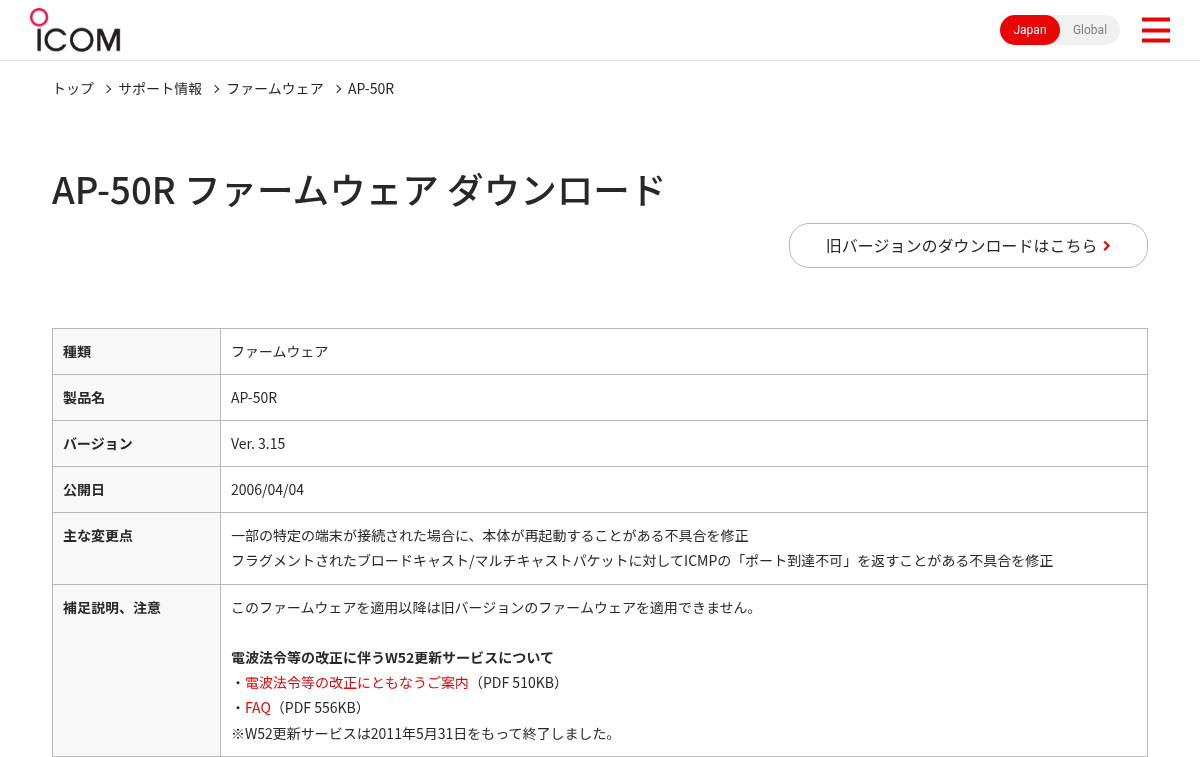1200x757 pixels.
Task: Select the バージョン row header
Action: click(136, 443)
